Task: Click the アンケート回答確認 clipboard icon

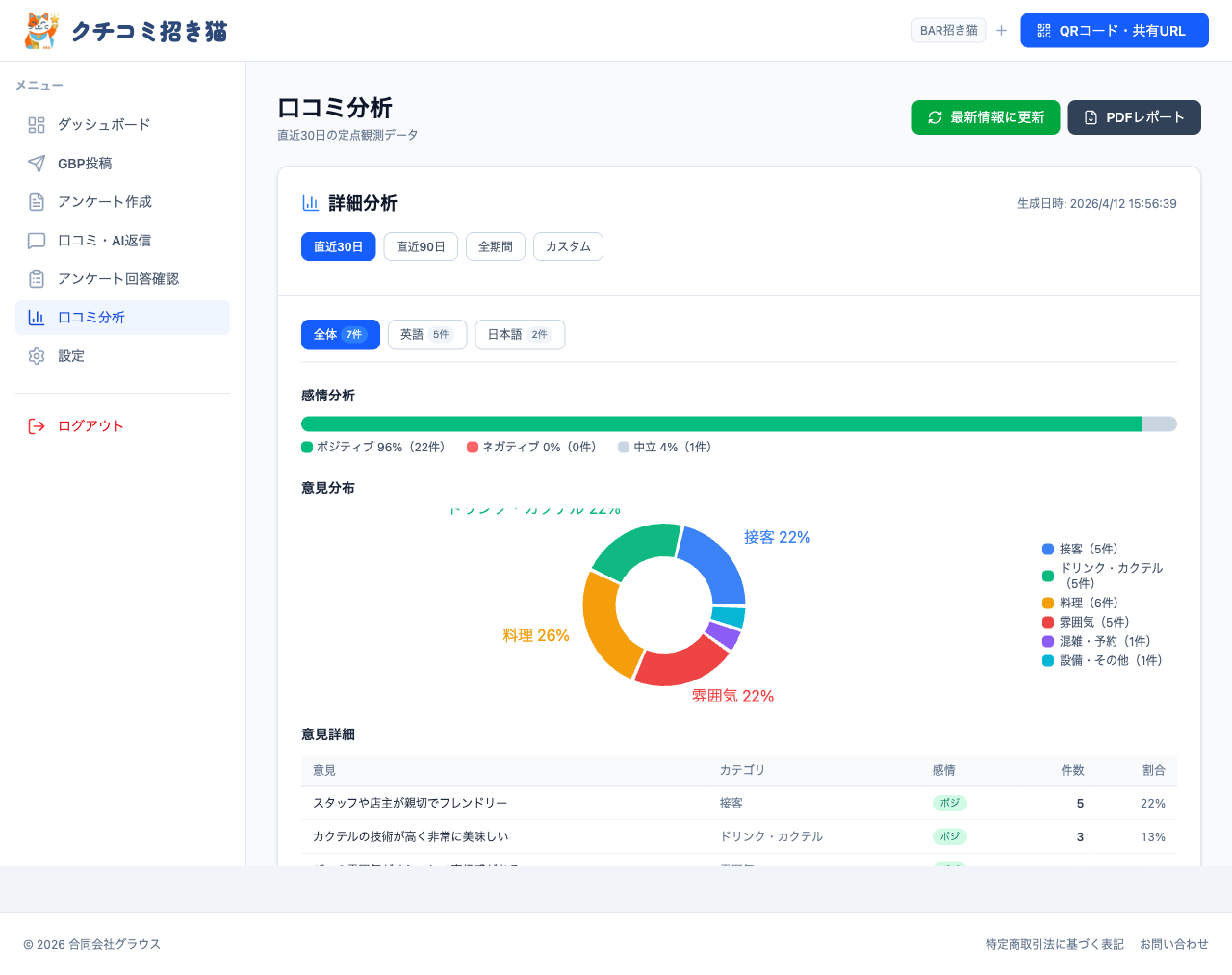Action: tap(37, 279)
